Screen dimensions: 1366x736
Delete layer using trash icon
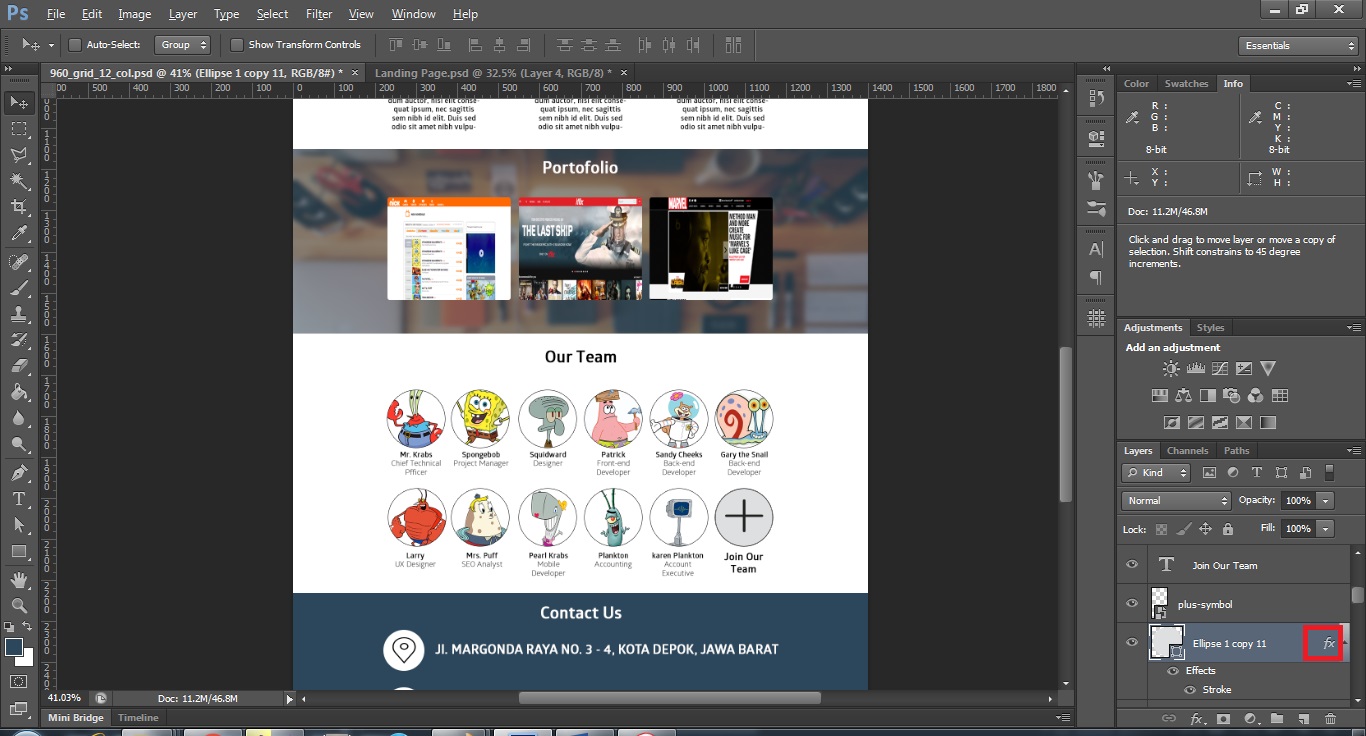point(1330,718)
